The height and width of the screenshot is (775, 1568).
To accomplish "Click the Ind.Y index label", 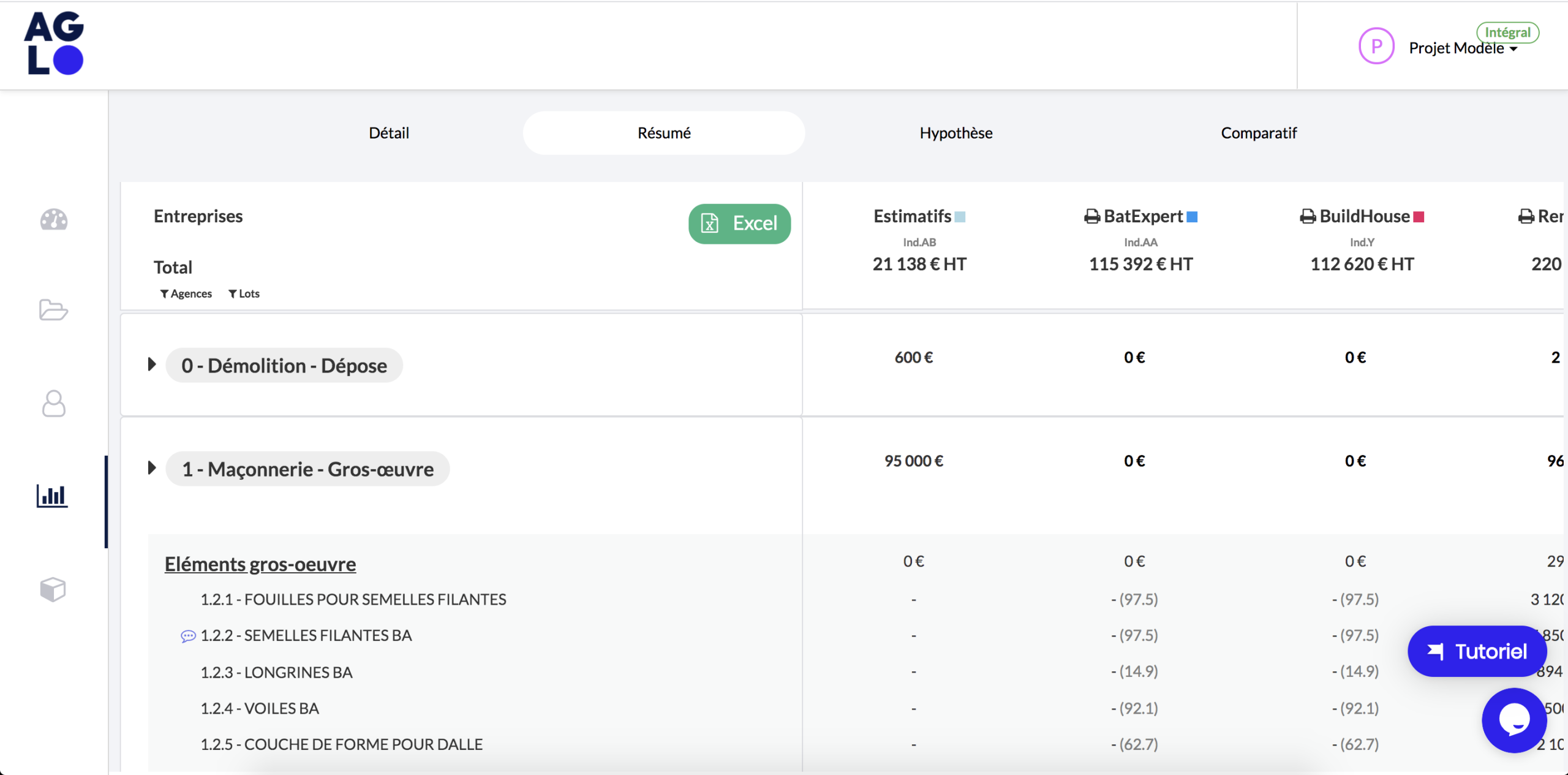I will pos(1362,243).
